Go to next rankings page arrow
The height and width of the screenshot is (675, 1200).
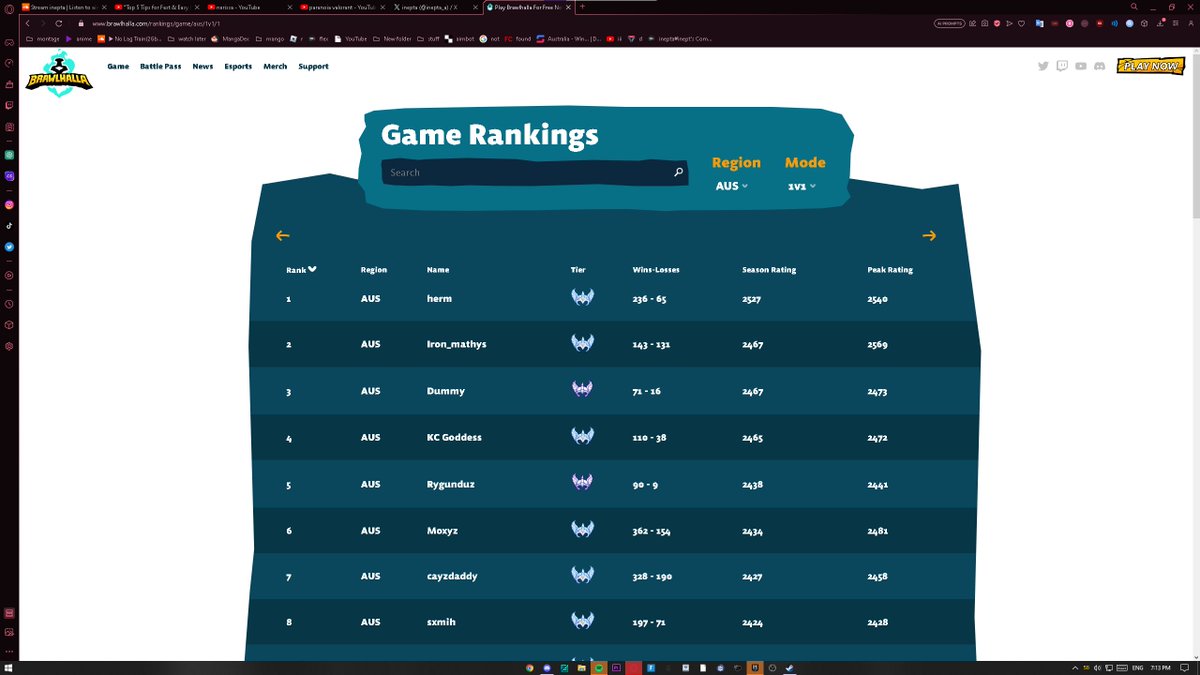pyautogui.click(x=929, y=236)
